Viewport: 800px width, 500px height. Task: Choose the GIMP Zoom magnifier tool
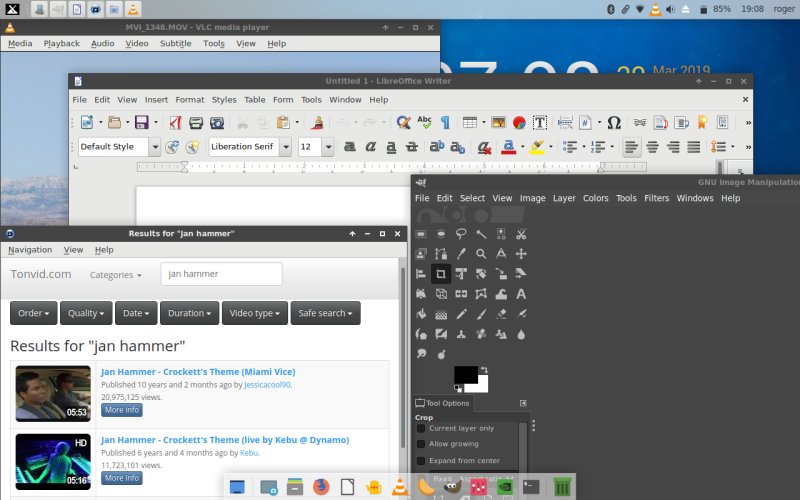481,254
